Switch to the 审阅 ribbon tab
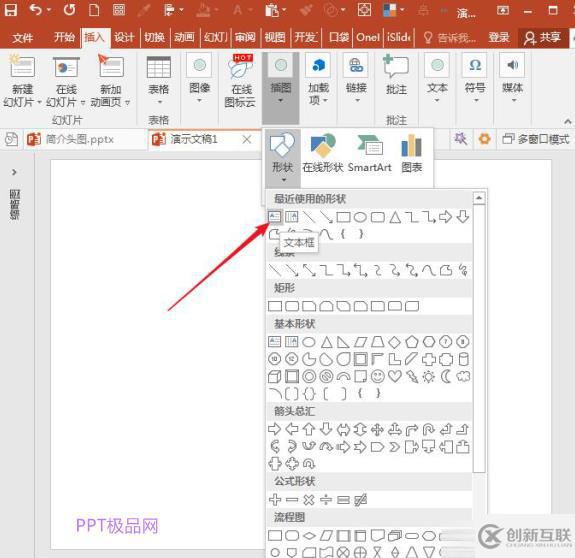This screenshot has height=558, width=575. (245, 37)
